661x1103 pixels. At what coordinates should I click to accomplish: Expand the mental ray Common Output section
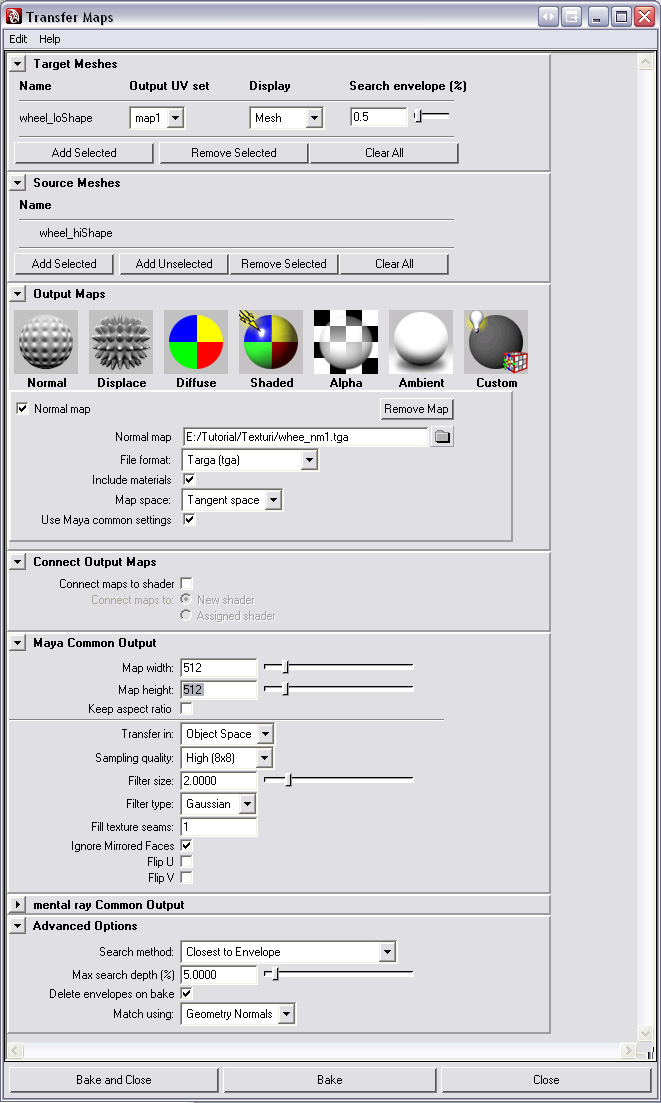[x=18, y=905]
